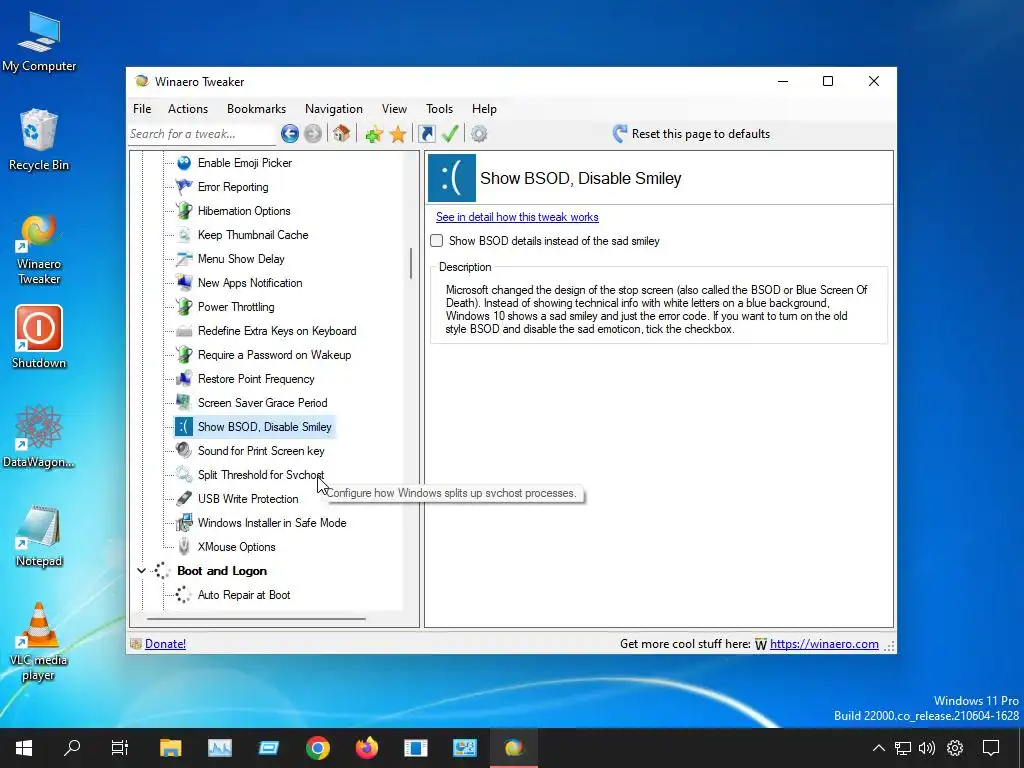Open the View menu
The width and height of the screenshot is (1024, 768).
tap(394, 109)
